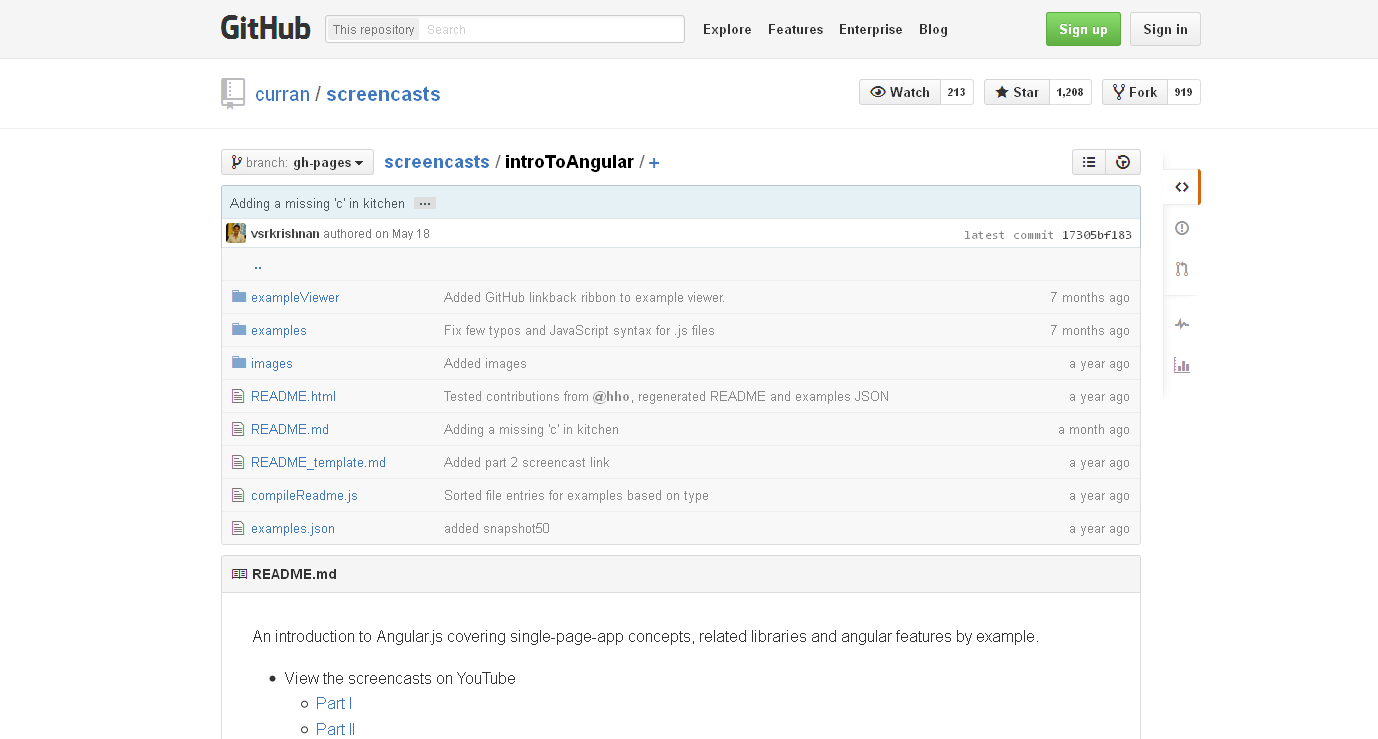
Task: Click vsrkrishnan's avatar image
Action: (x=236, y=233)
